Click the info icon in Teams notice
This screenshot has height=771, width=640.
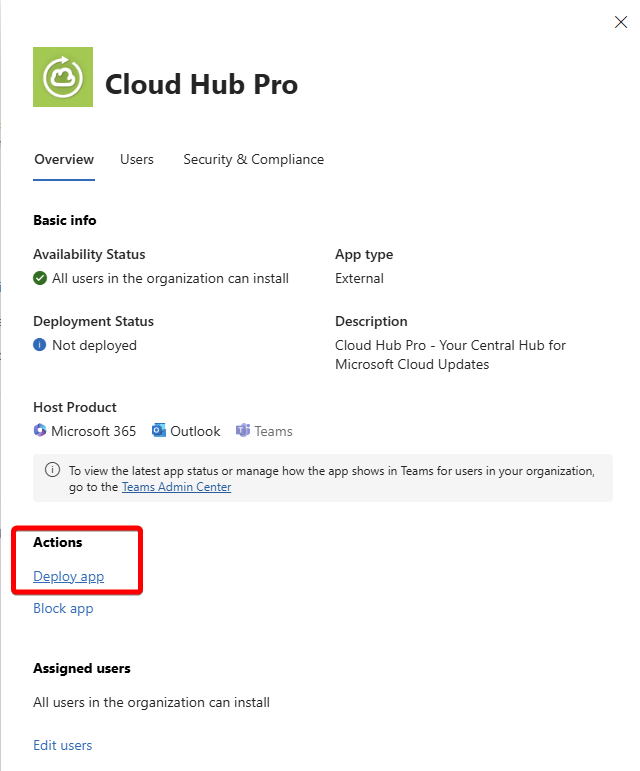[x=53, y=470]
